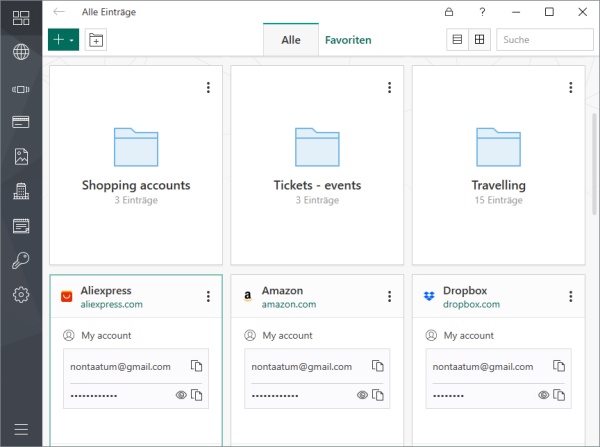Viewport: 600px width, 447px height.
Task: Select the Alle tab
Action: coord(291,40)
